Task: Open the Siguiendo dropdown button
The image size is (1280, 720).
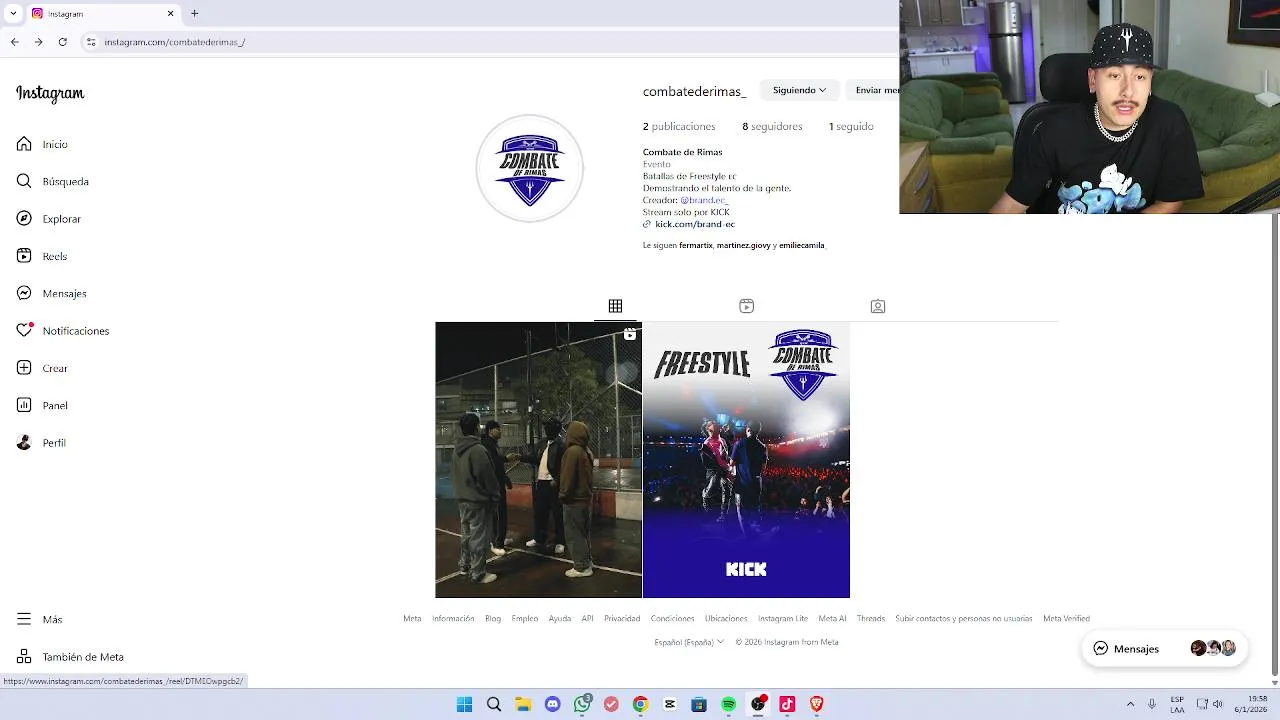Action: click(x=799, y=90)
